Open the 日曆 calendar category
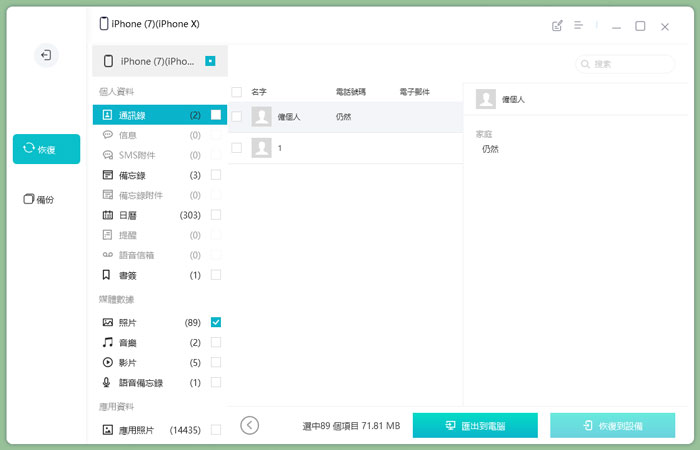 point(160,215)
